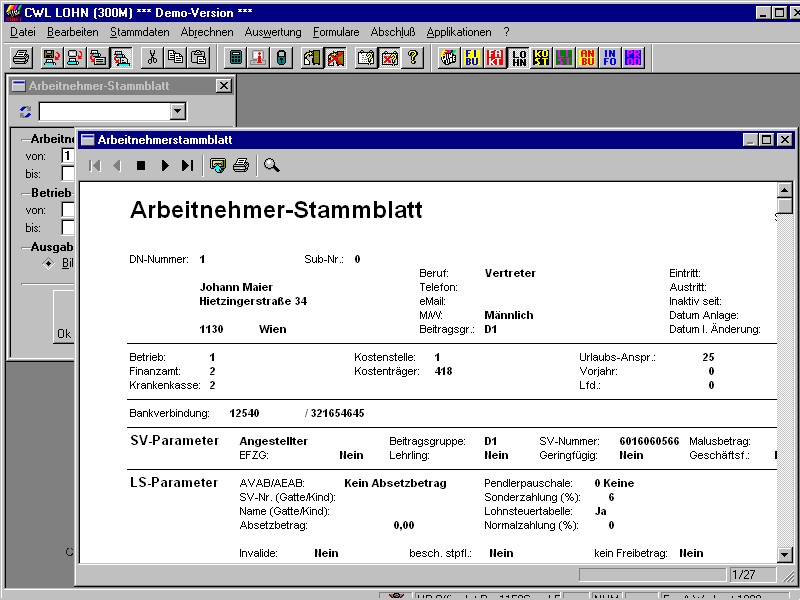This screenshot has height=600, width=800.
Task: Click the Betrieb von input field
Action: point(68,210)
